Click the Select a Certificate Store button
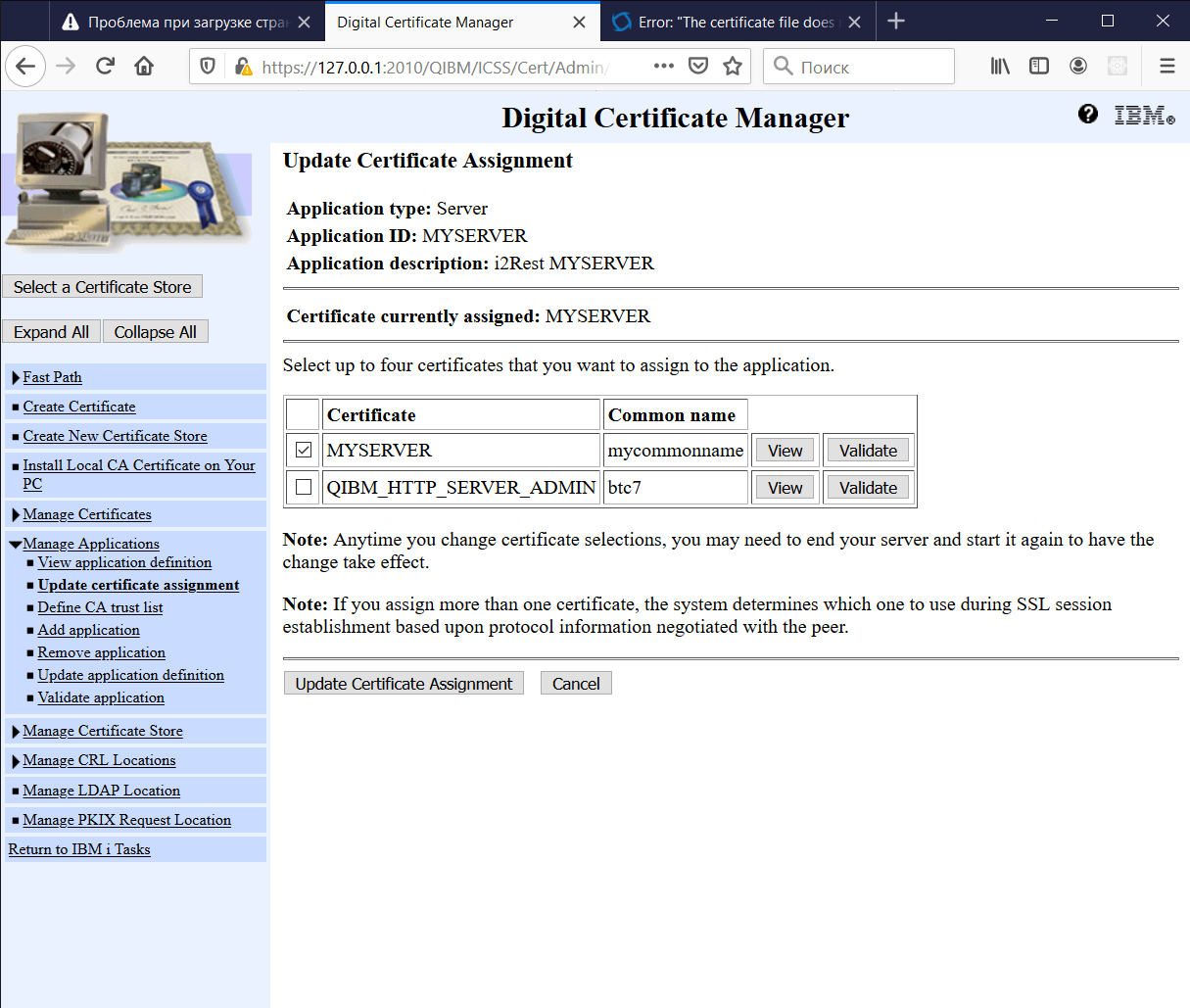Image resolution: width=1190 pixels, height=1008 pixels. click(103, 287)
